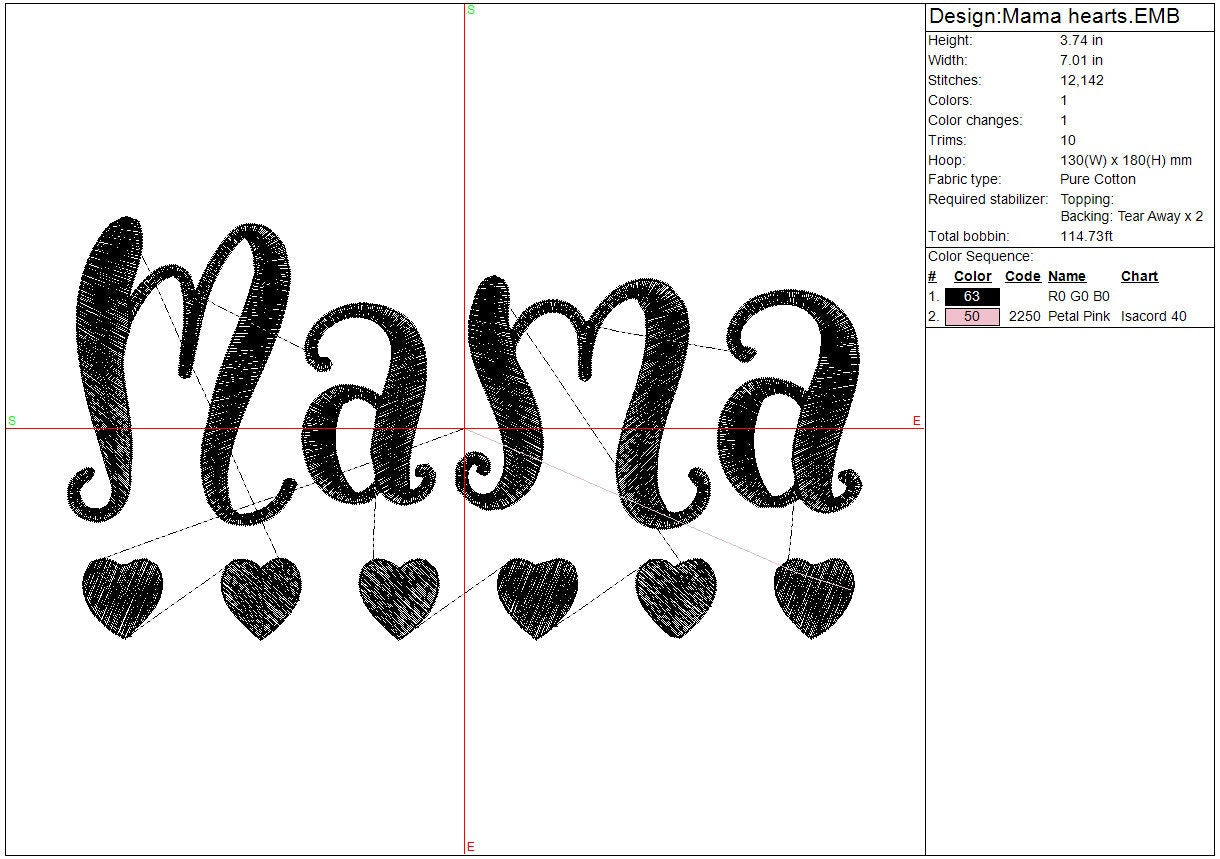The height and width of the screenshot is (859, 1220).
Task: Select the Design:Mama hearts.EMB title
Action: (1054, 17)
